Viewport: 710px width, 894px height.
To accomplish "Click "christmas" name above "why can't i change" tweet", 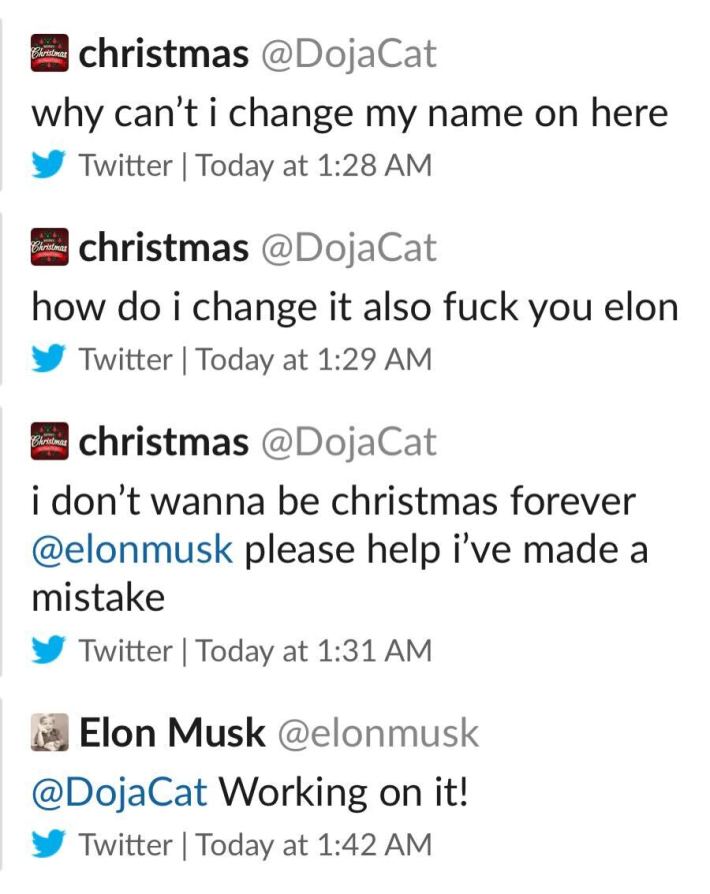I will click(163, 54).
